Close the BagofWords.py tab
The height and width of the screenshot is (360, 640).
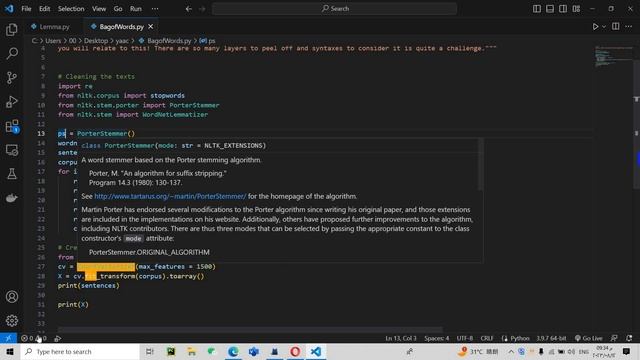(151, 27)
